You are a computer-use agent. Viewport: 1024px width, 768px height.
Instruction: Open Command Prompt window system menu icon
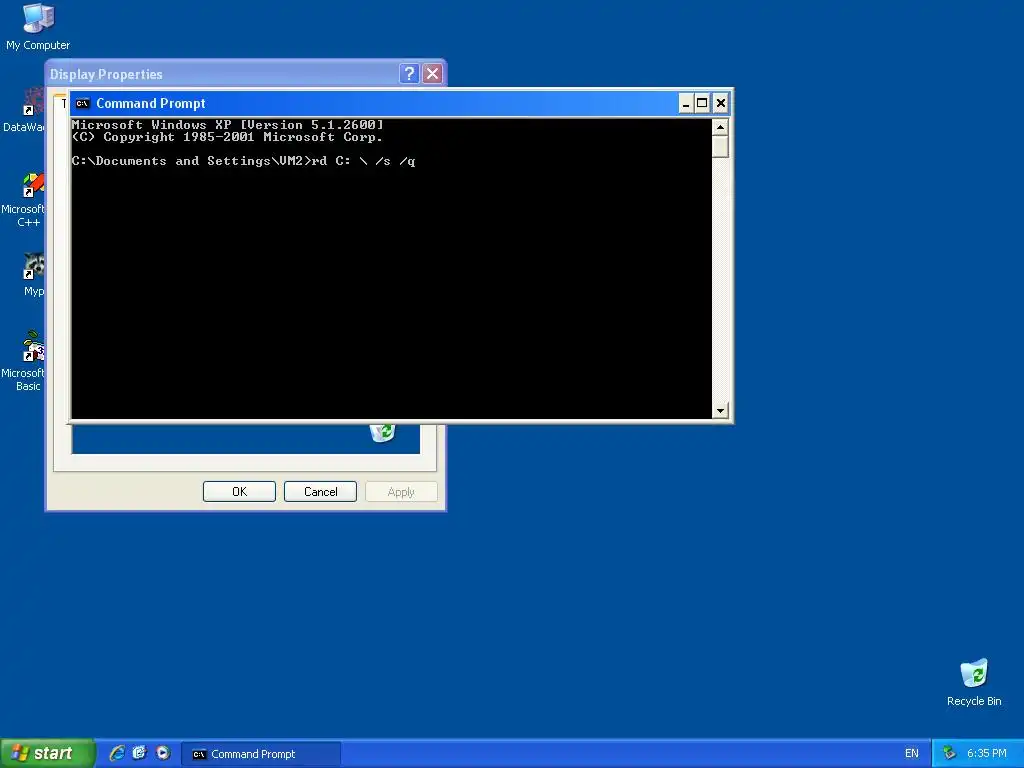pyautogui.click(x=82, y=103)
